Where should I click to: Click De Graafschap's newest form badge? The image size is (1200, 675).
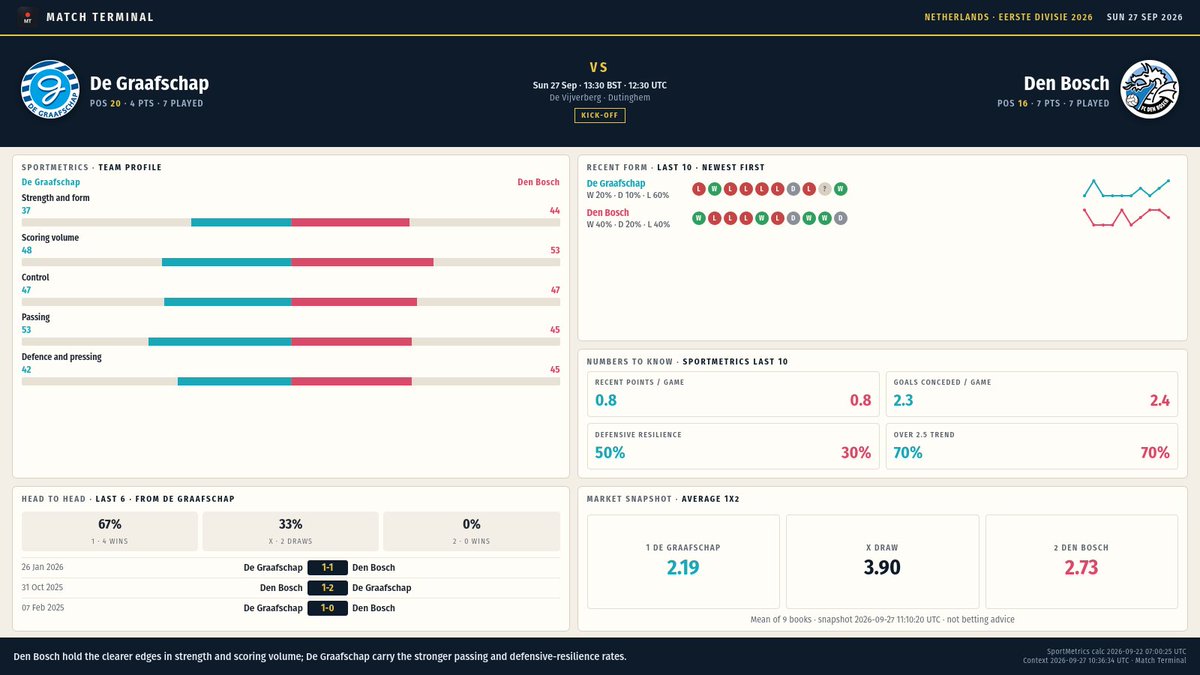tap(697, 189)
